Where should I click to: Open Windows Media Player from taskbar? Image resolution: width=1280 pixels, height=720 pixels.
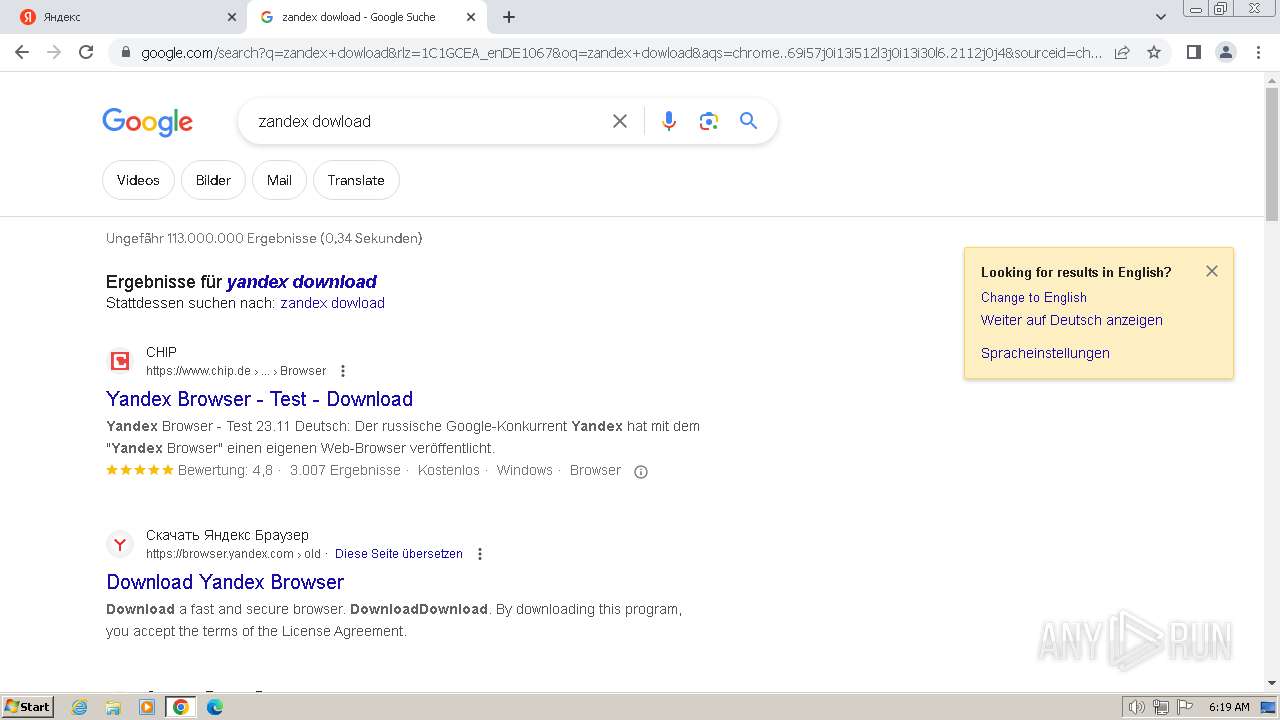coord(147,707)
